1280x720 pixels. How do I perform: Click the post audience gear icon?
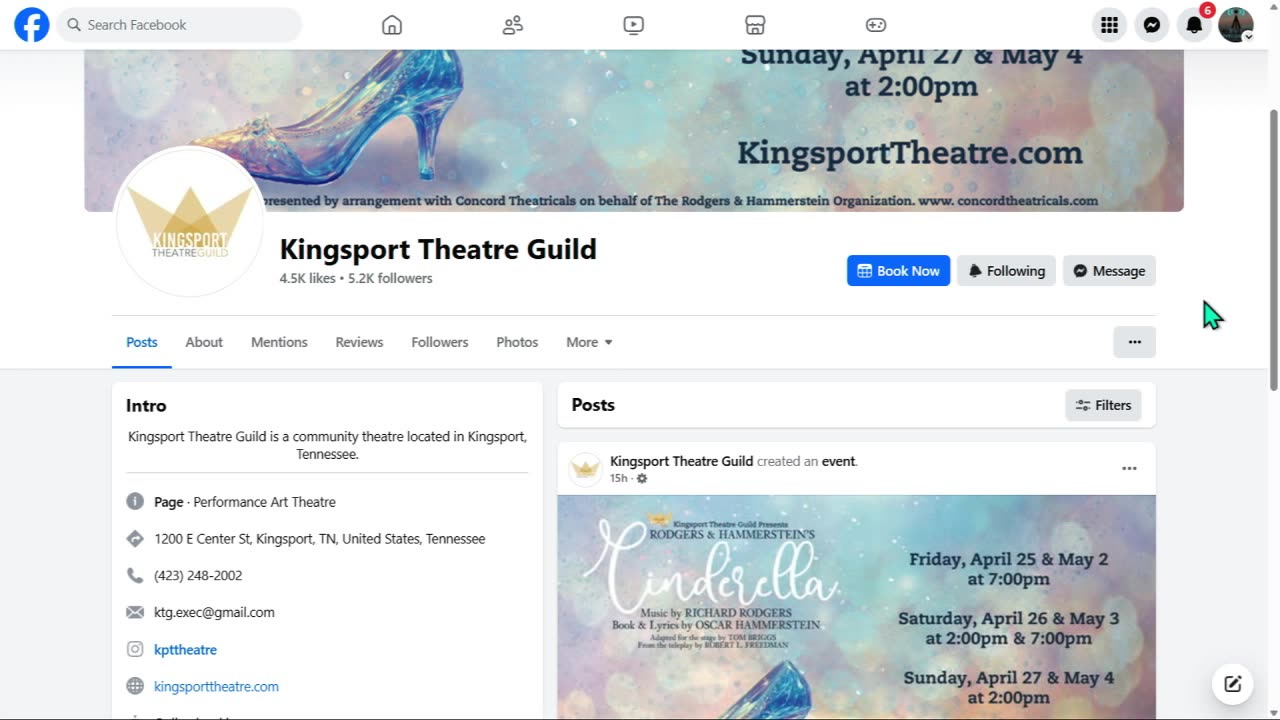(x=642, y=478)
